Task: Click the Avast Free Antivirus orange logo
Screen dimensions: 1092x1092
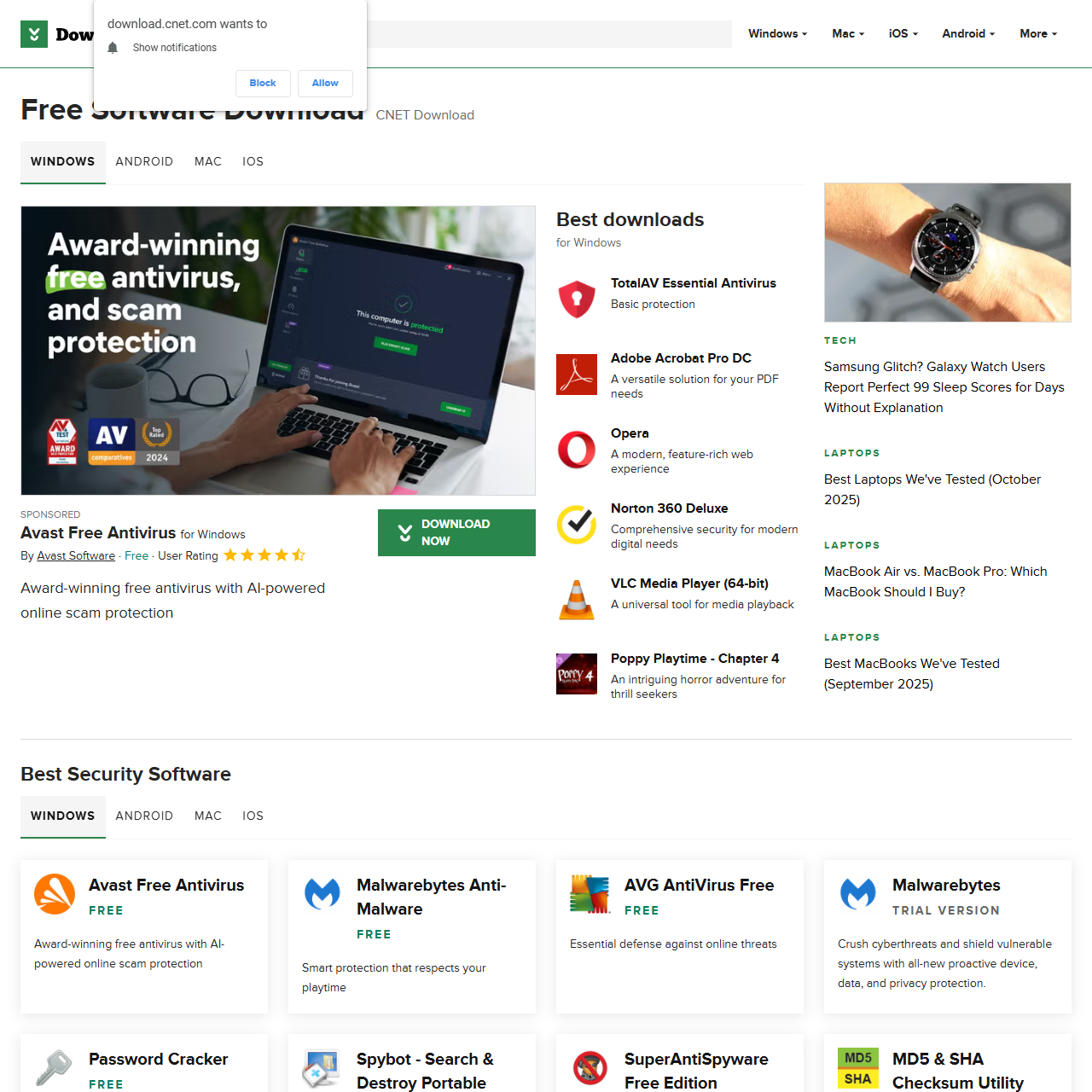Action: tap(55, 894)
